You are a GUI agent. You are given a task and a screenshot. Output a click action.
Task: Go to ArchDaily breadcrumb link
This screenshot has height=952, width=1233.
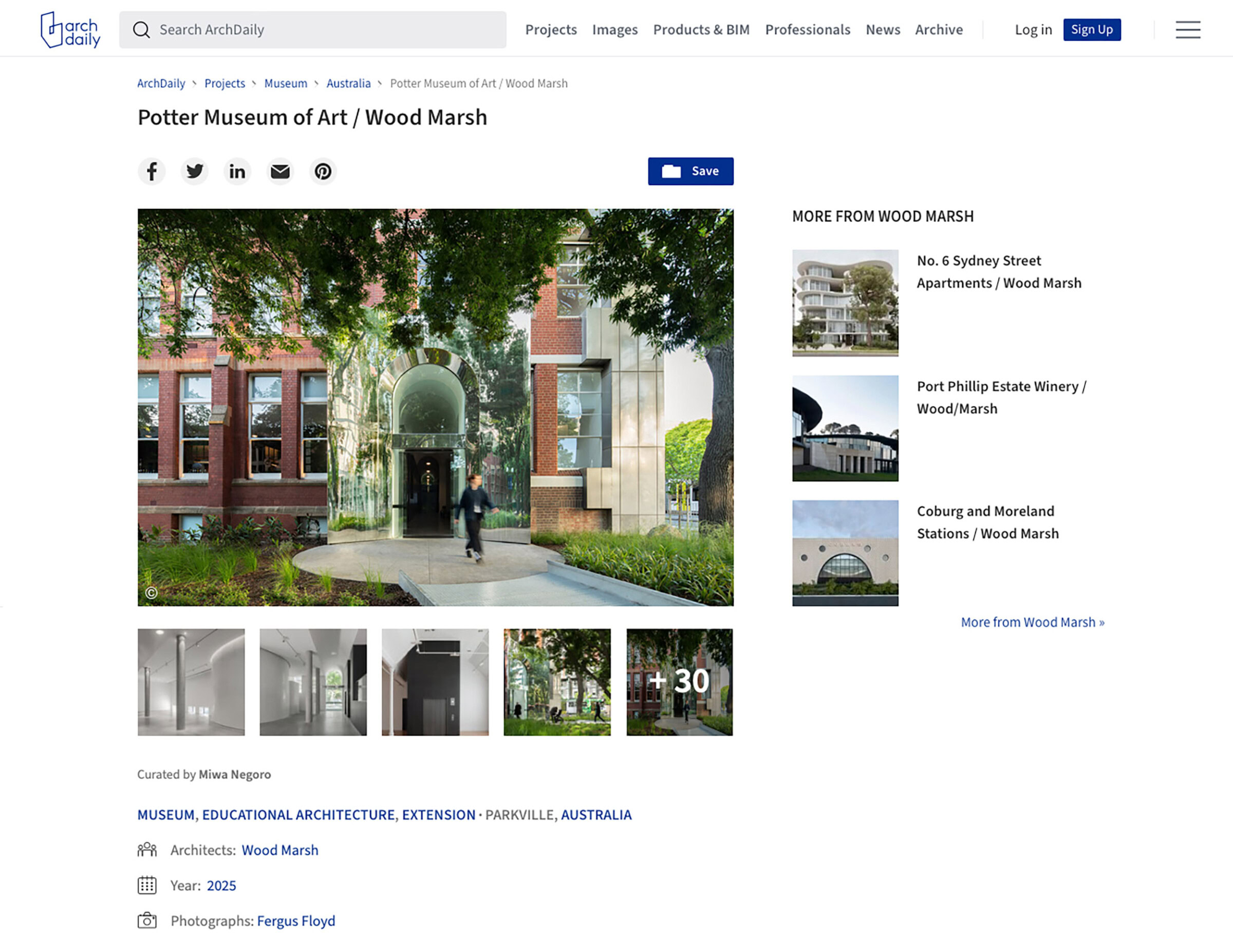coord(161,84)
